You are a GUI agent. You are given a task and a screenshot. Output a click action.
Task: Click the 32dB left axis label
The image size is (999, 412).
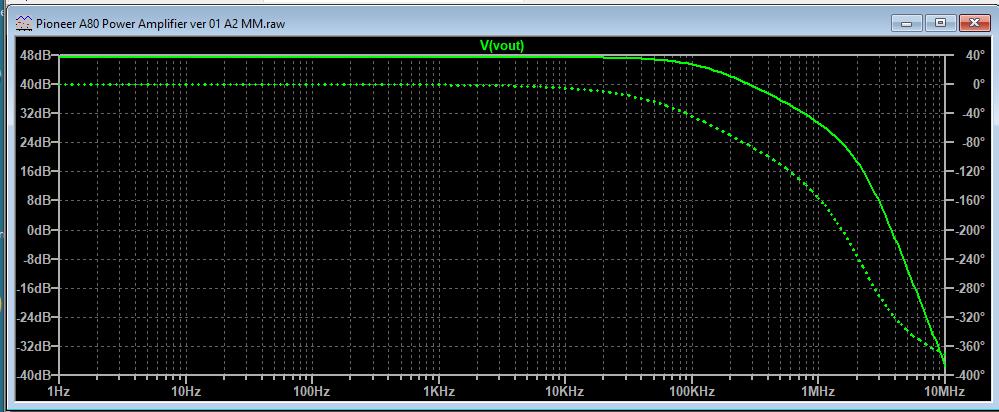tap(38, 113)
